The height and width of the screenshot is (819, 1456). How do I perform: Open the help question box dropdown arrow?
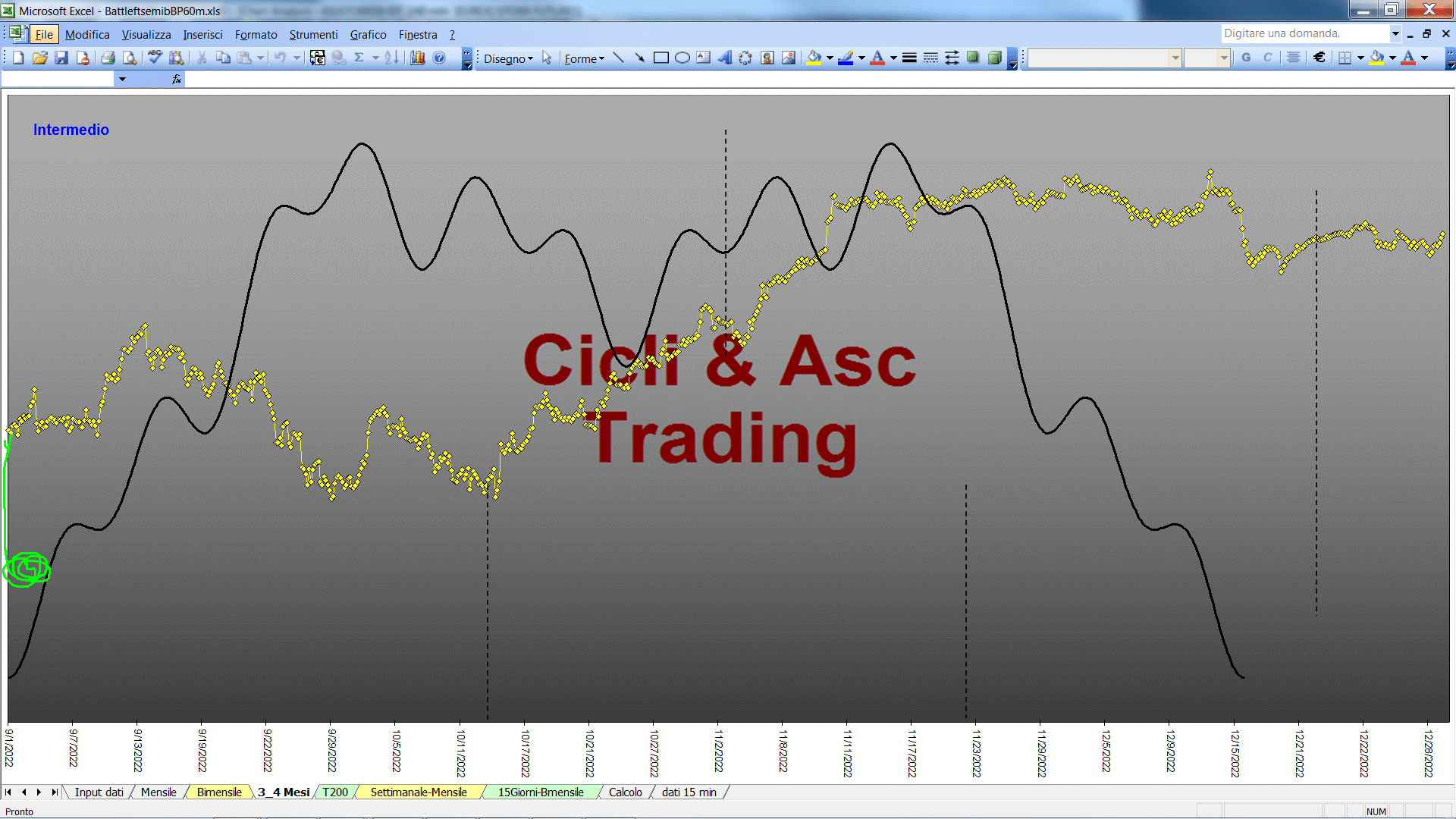point(1395,33)
